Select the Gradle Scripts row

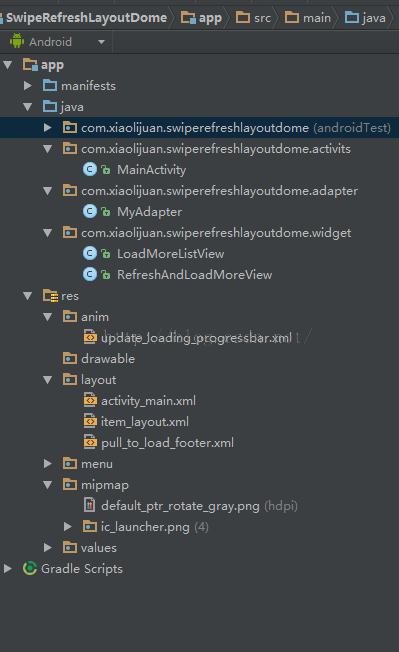click(x=200, y=569)
